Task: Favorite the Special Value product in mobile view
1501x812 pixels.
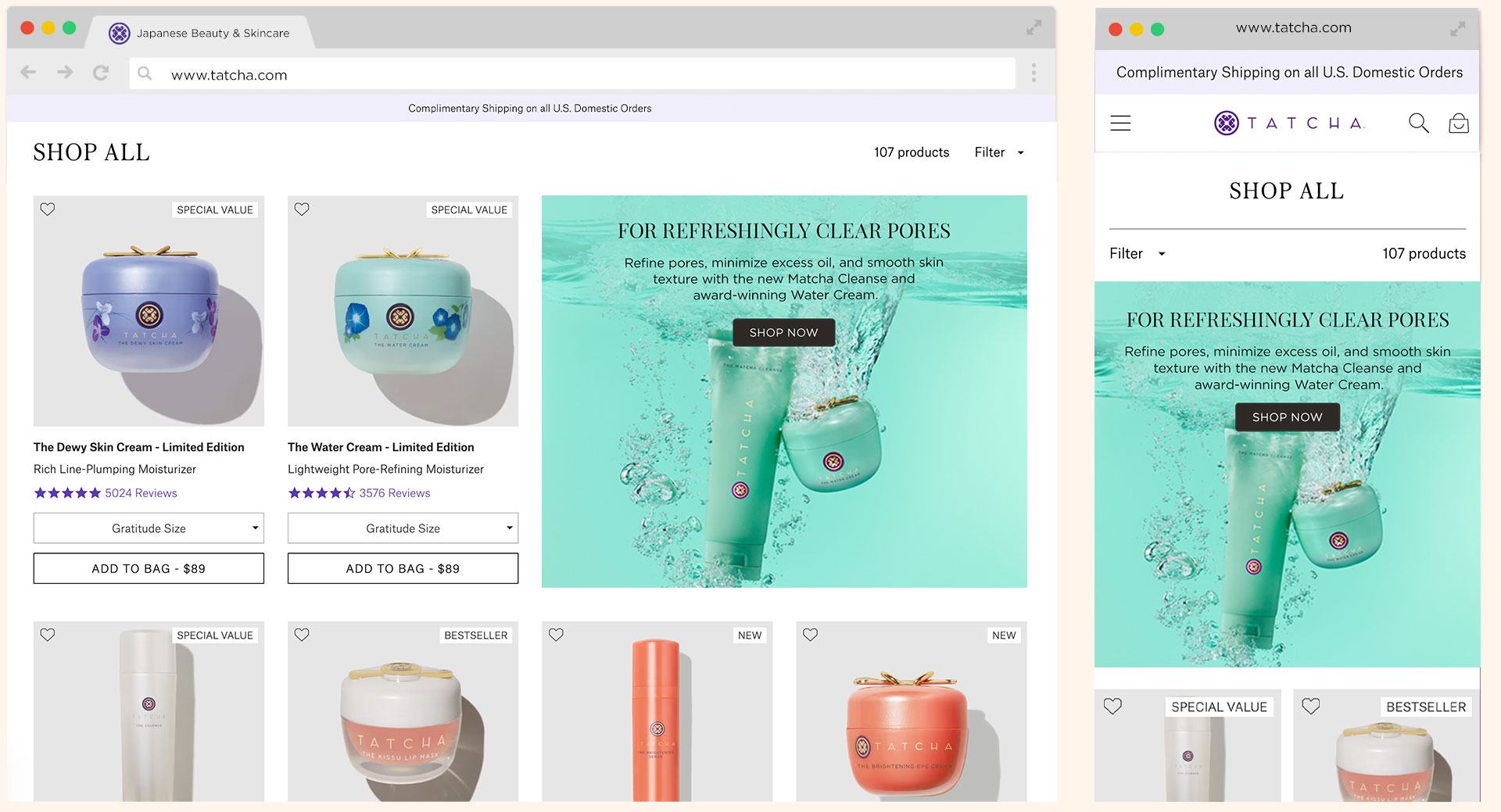Action: tap(1112, 706)
